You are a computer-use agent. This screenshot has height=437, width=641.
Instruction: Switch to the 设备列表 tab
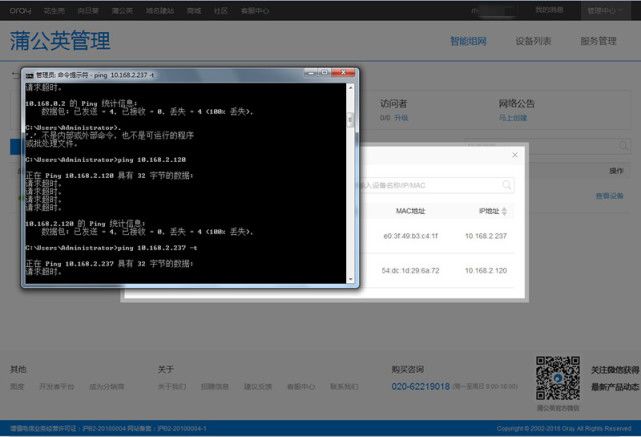(532, 41)
